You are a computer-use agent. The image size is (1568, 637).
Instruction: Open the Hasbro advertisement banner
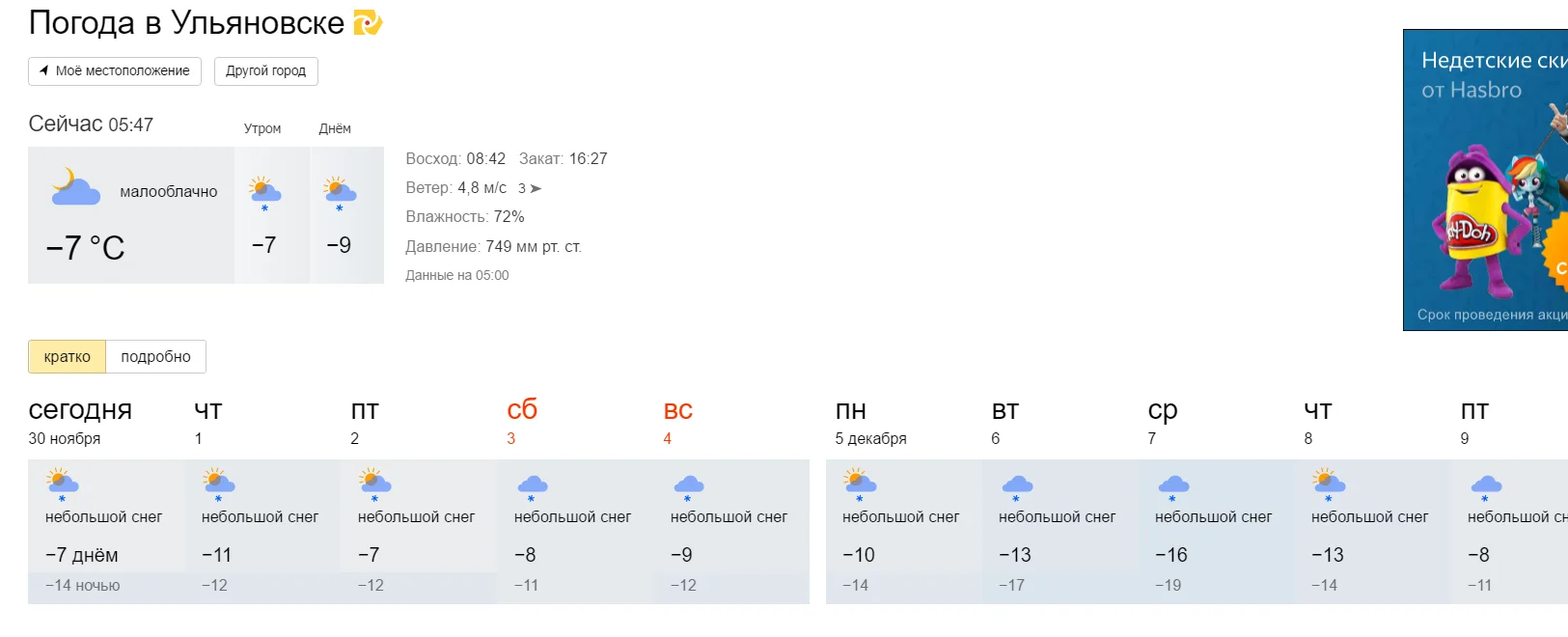coord(1485,180)
